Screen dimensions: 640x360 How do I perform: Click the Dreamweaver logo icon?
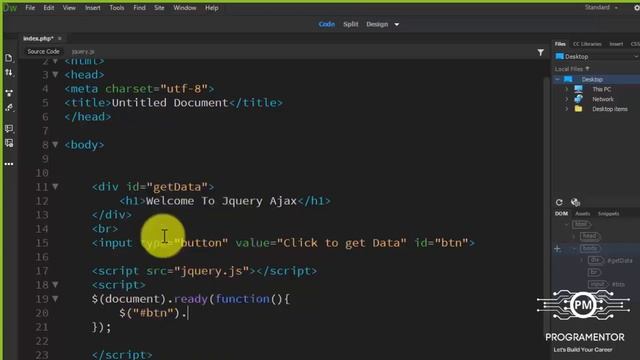pyautogui.click(x=10, y=8)
